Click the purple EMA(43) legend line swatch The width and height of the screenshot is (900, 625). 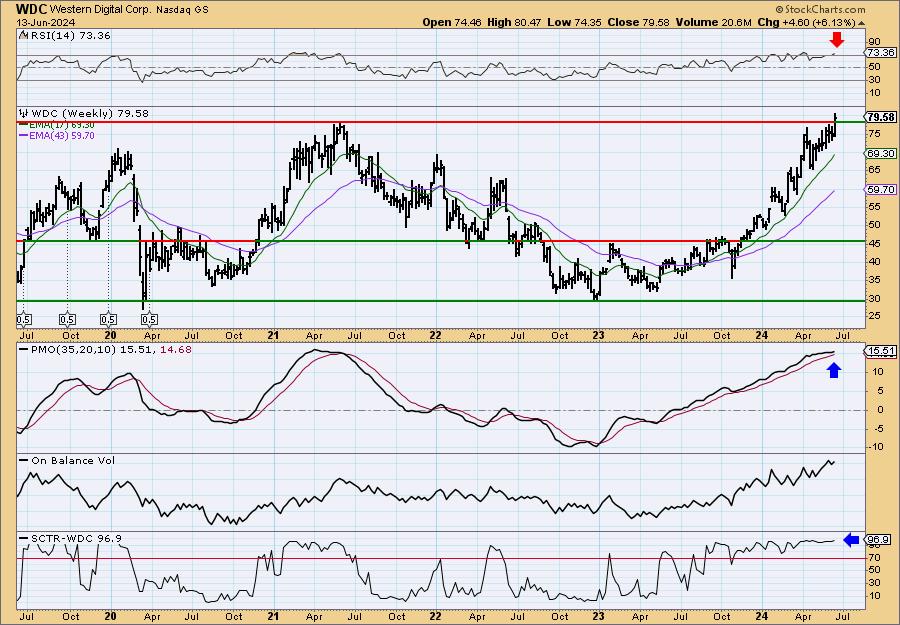pyautogui.click(x=24, y=135)
